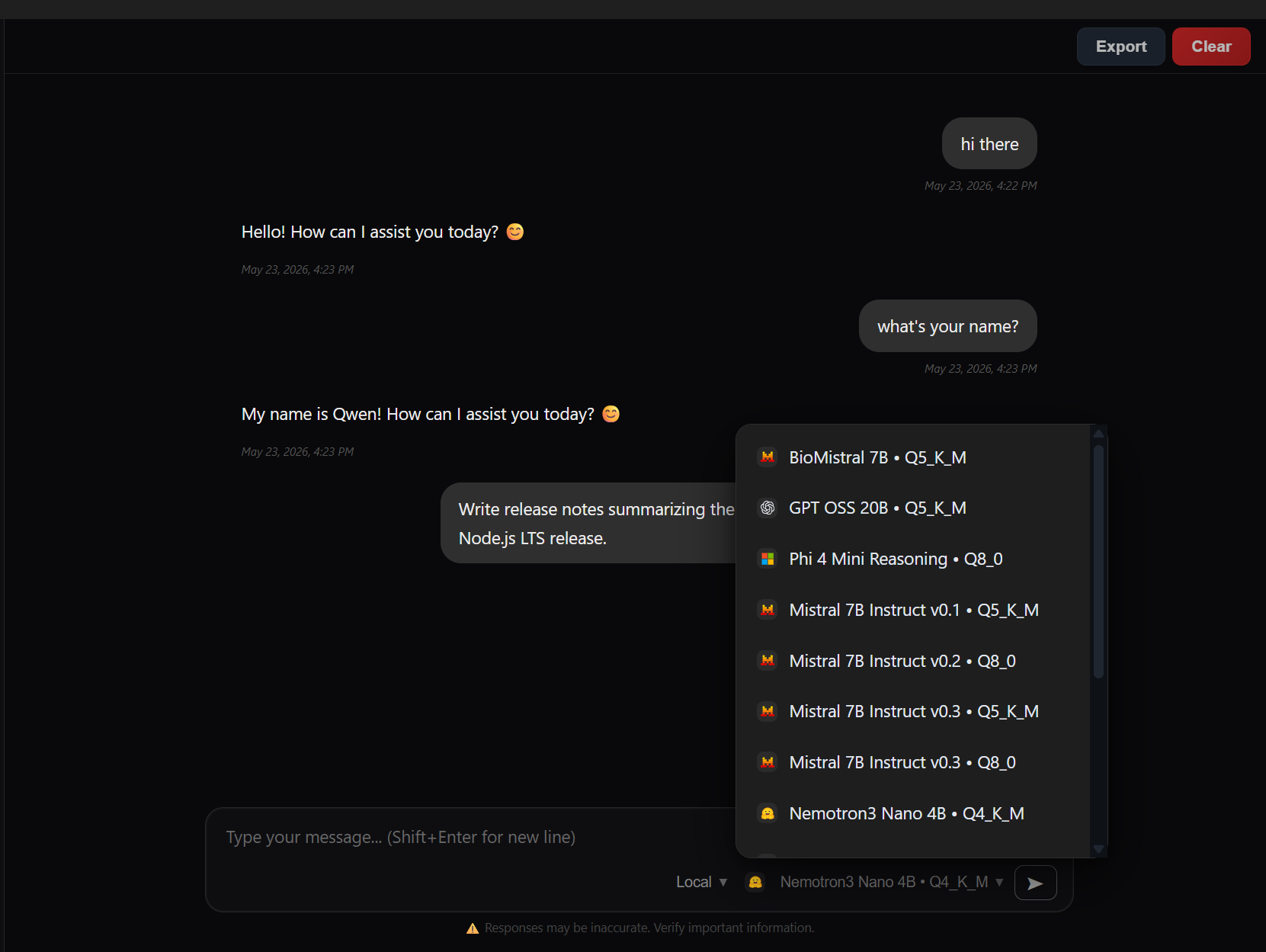Click the warning triangle icon in disclaimer

[473, 928]
